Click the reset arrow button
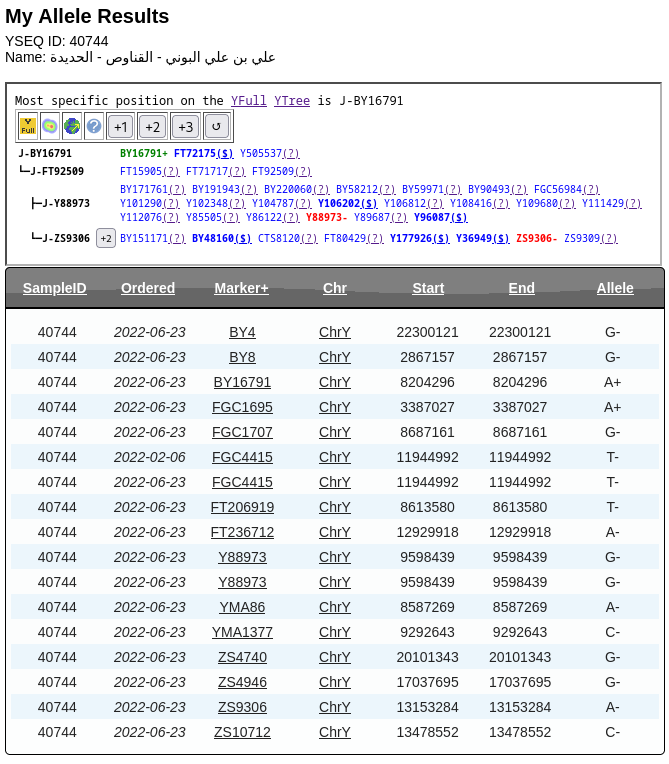This screenshot has width=669, height=764. click(216, 127)
